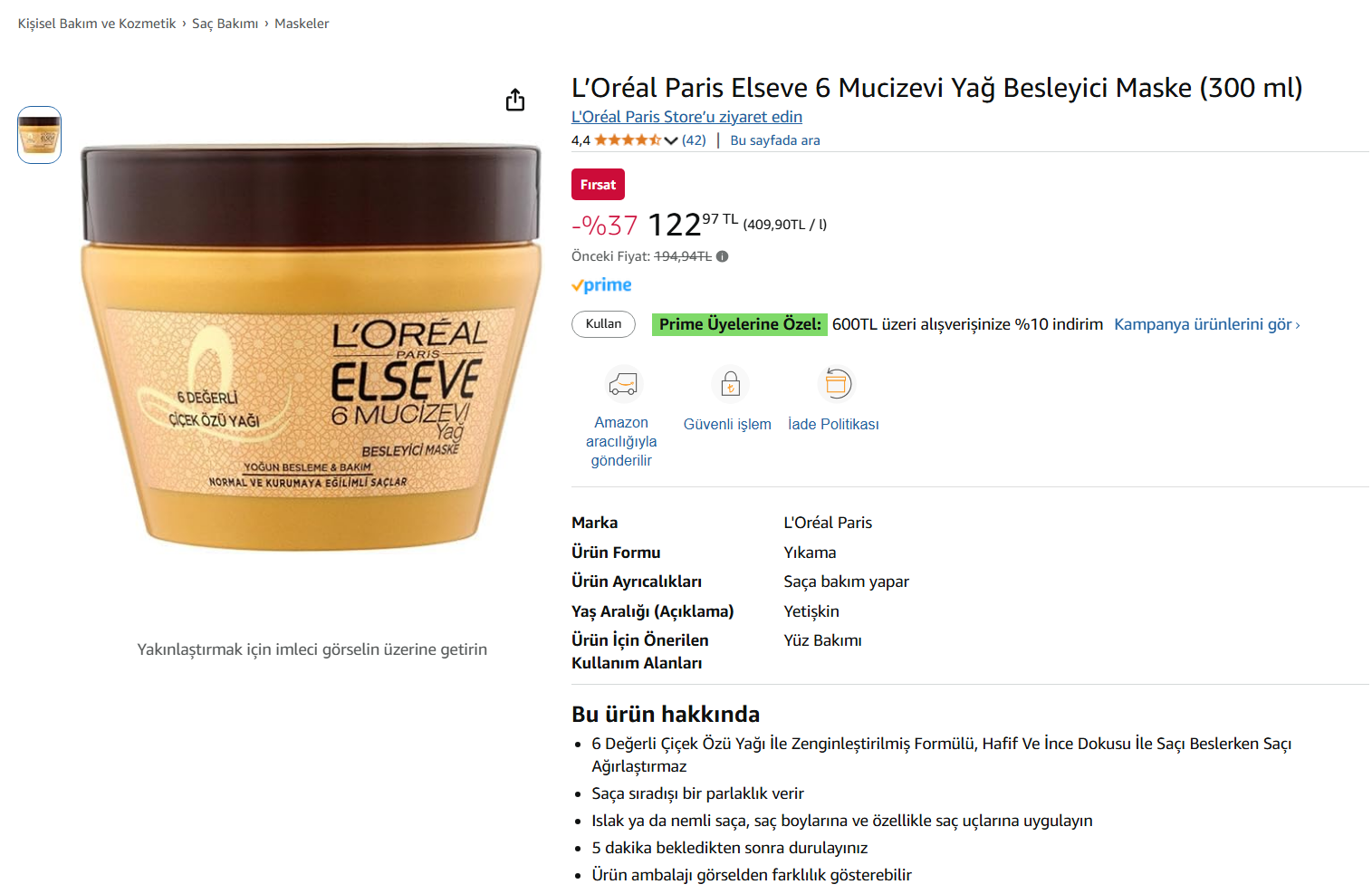
Task: Click the secure transaction lock icon
Action: coord(730,384)
